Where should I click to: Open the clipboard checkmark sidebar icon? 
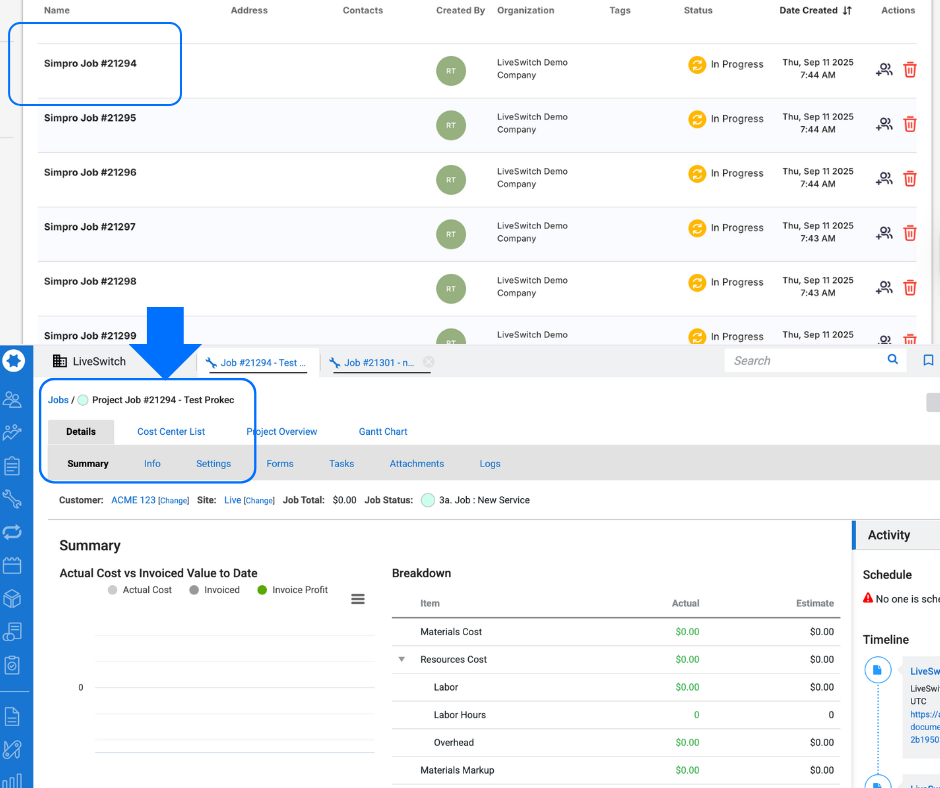tap(12, 664)
